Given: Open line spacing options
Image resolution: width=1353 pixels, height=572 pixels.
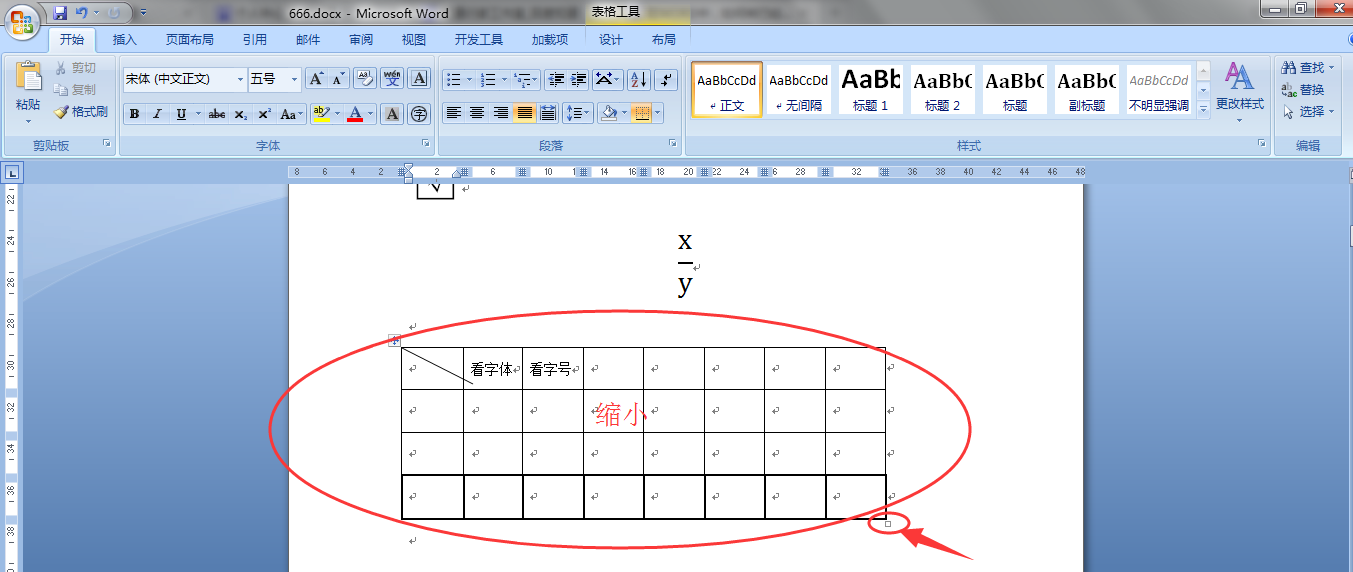Looking at the screenshot, I should (x=578, y=113).
